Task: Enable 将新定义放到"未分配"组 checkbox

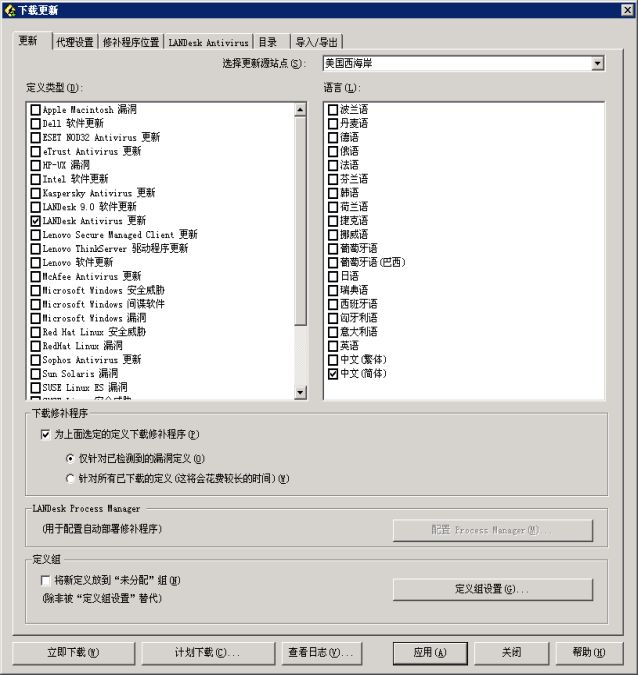Action: [45, 581]
